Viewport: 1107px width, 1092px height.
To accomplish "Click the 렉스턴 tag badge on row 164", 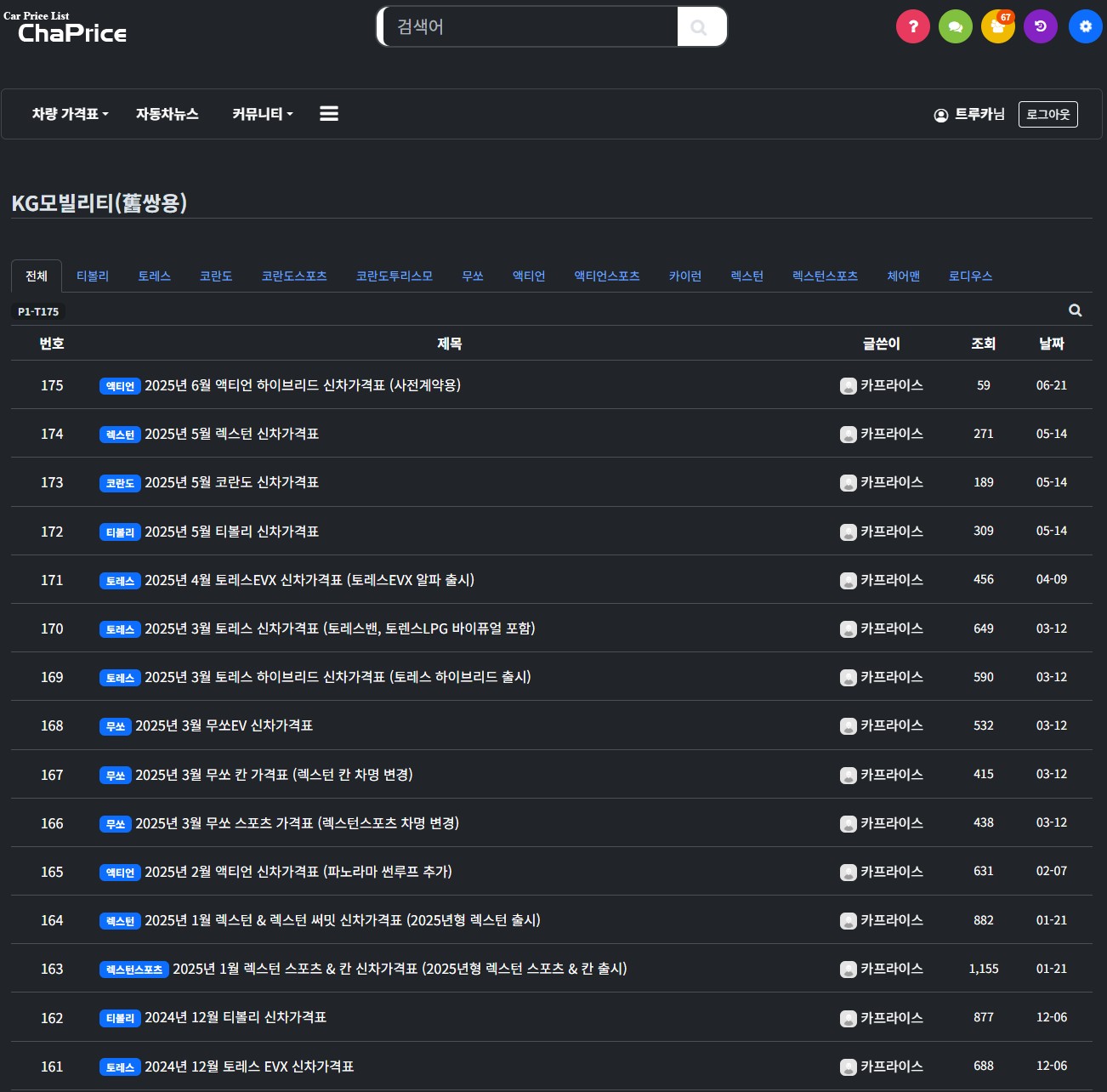I will point(120,921).
